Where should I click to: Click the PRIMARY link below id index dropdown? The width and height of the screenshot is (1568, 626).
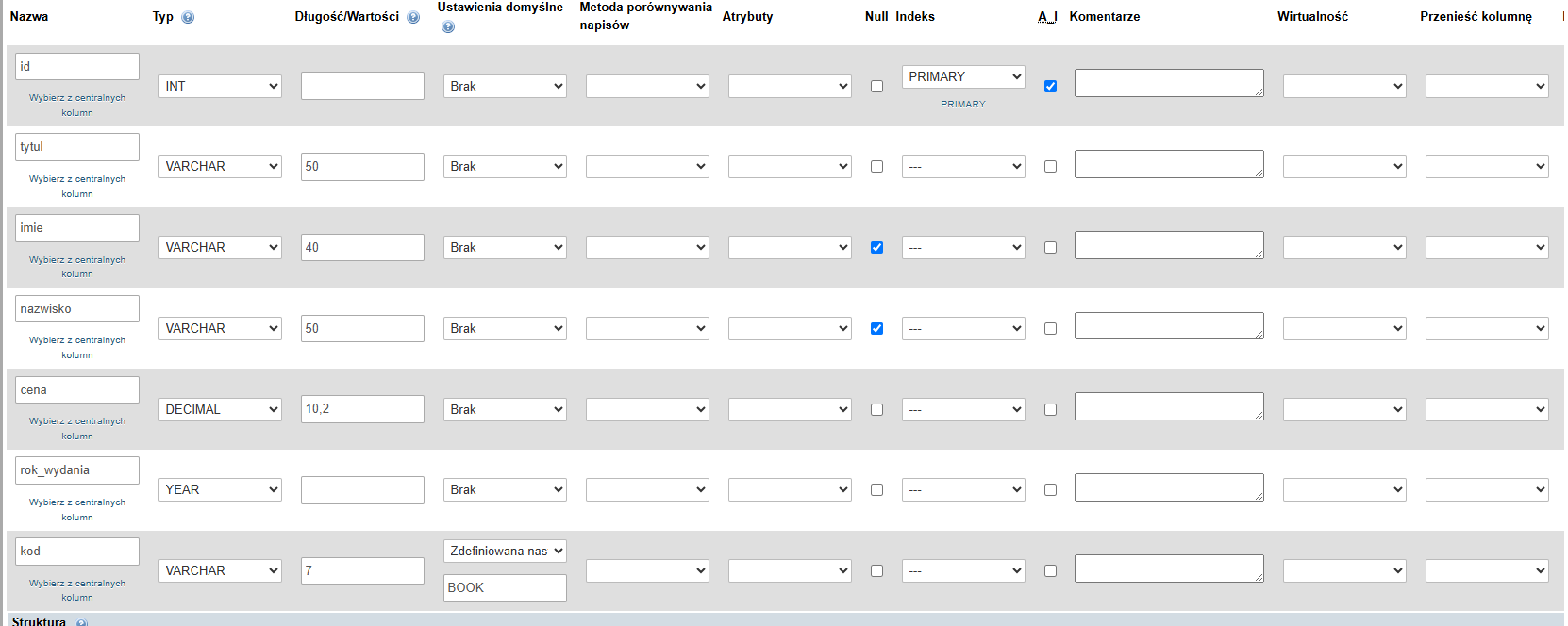(962, 104)
